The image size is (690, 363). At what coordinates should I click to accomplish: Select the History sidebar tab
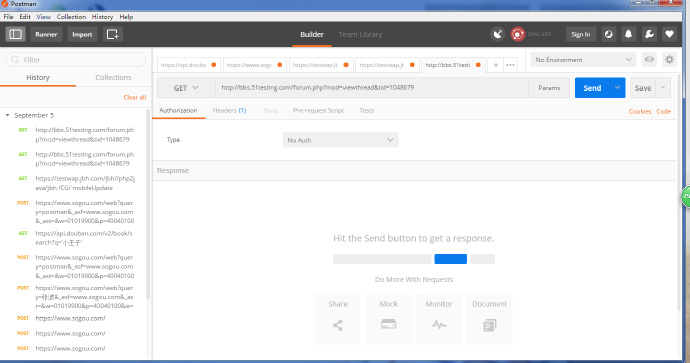(38, 77)
